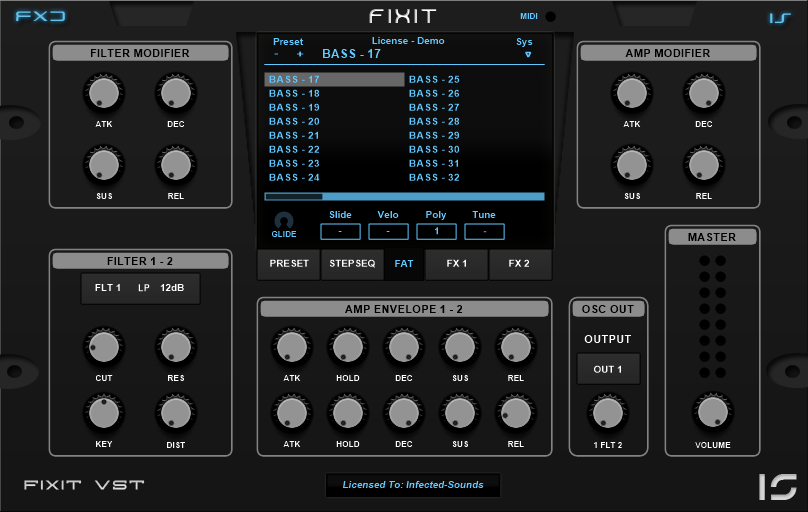Screen dimensions: 808x512
Task: Click Filter Modifier ATK knob
Action: point(104,94)
